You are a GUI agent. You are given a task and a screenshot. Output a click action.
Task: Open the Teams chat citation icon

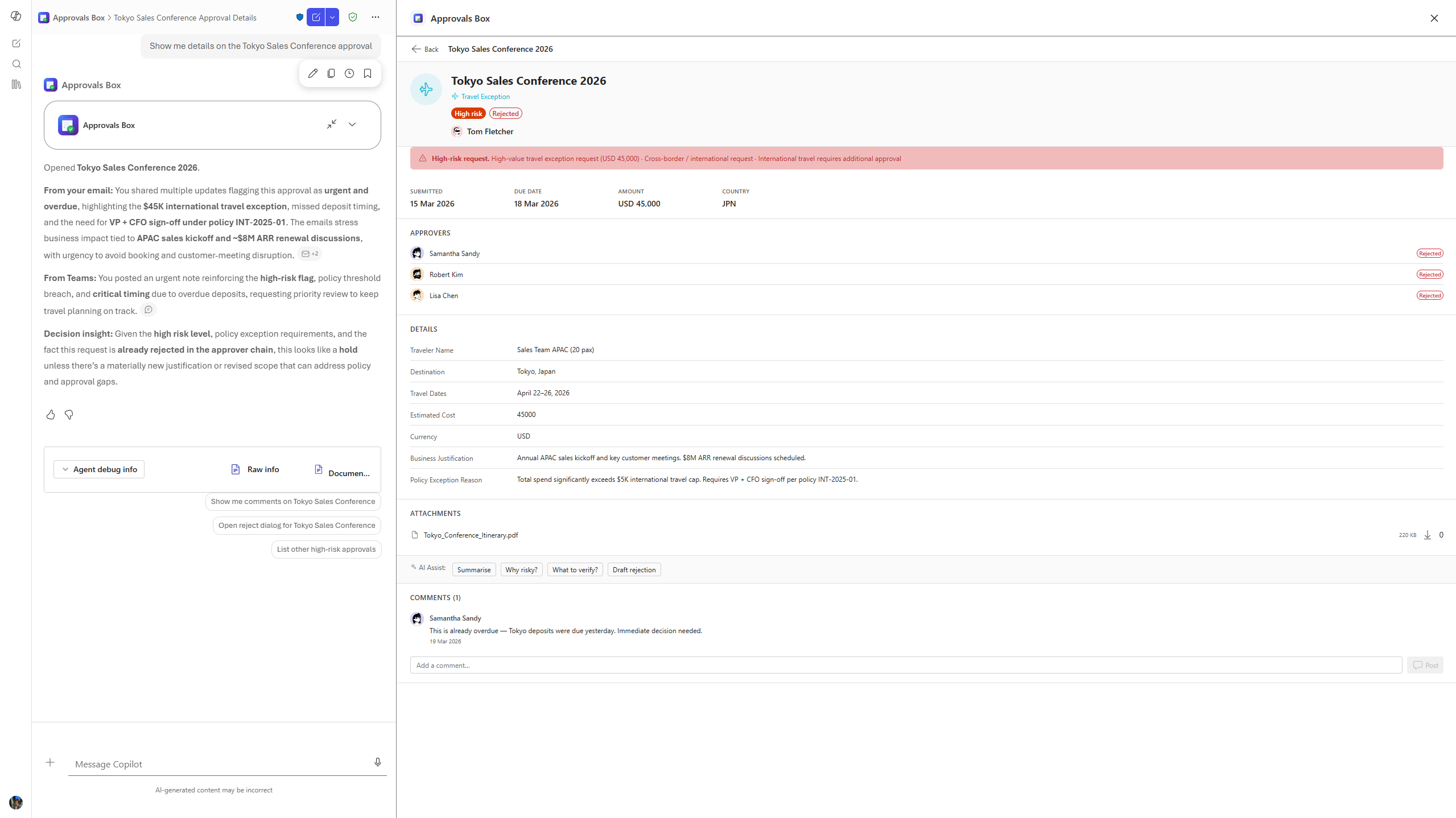(149, 309)
